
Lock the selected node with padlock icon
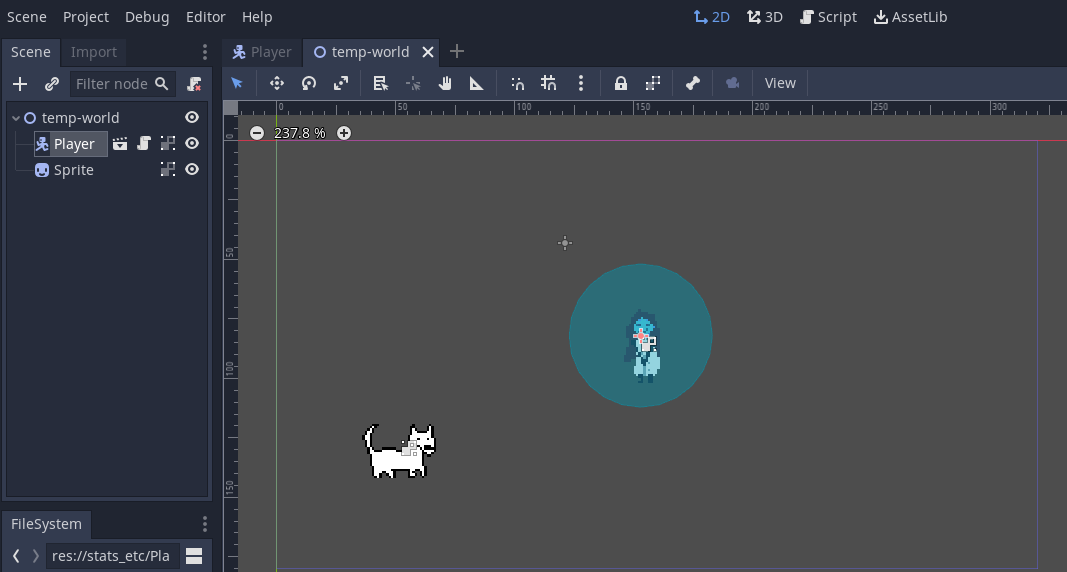(621, 83)
